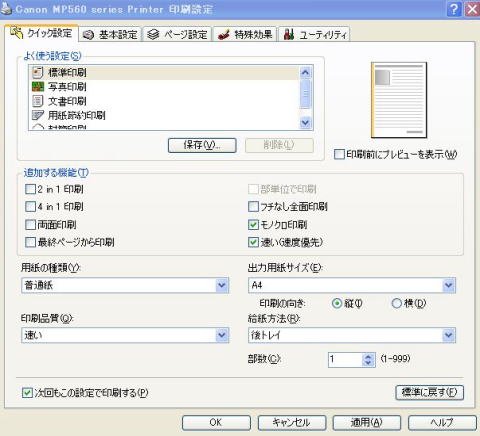
Task: Uncheck 速い(速度優先) checkbox
Action: (253, 242)
